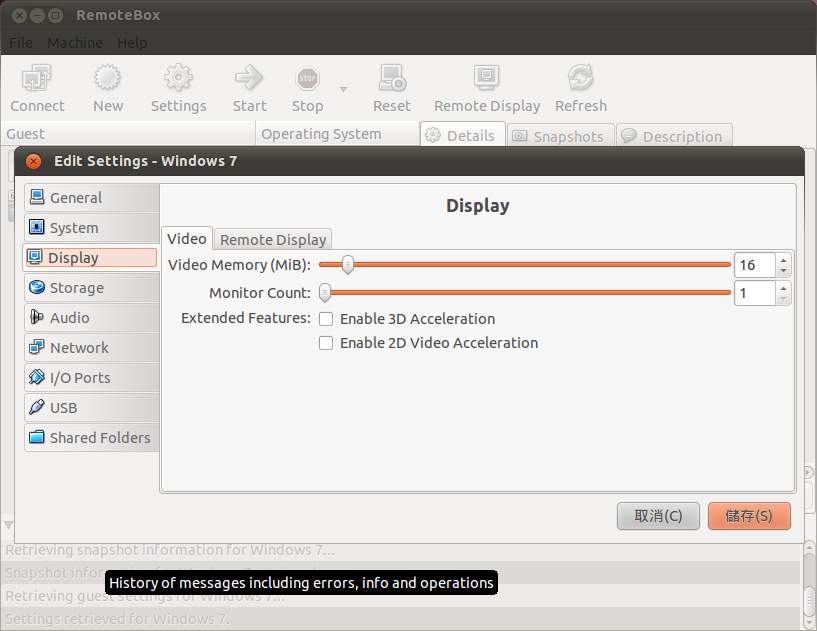Click the Operating System column header

pos(337,134)
